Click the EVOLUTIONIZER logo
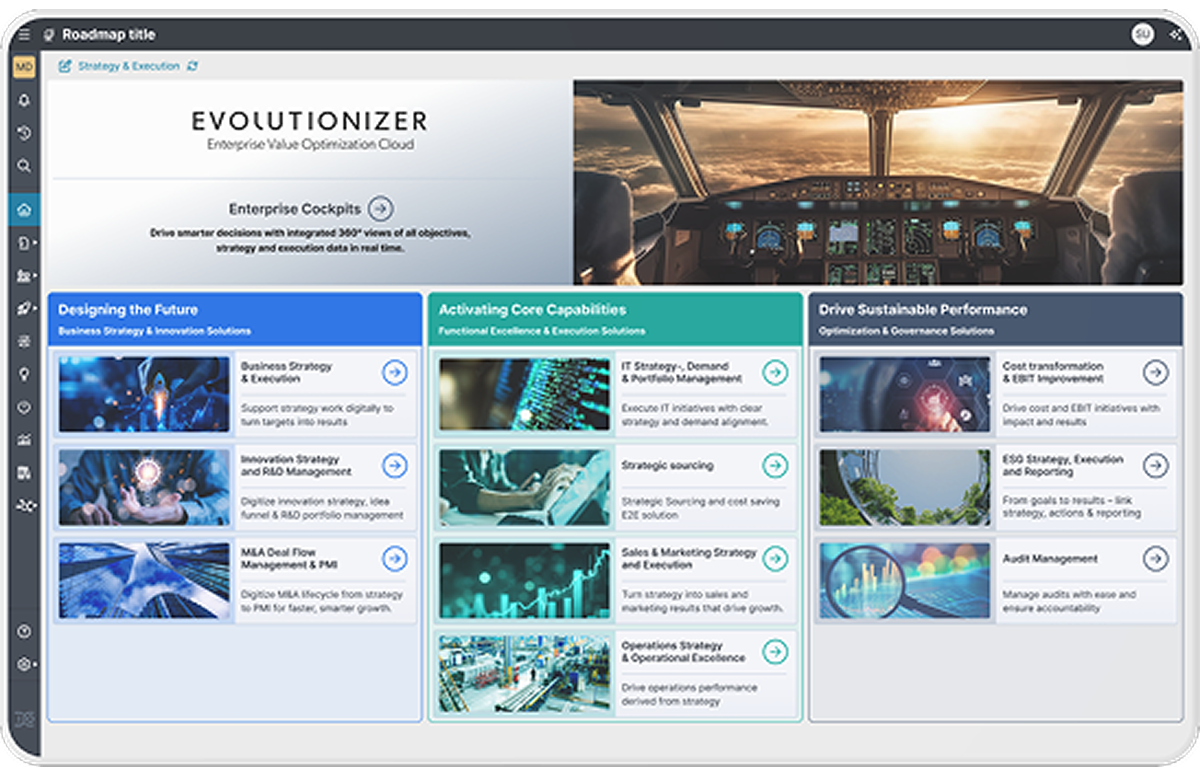The image size is (1200, 776). pos(309,121)
